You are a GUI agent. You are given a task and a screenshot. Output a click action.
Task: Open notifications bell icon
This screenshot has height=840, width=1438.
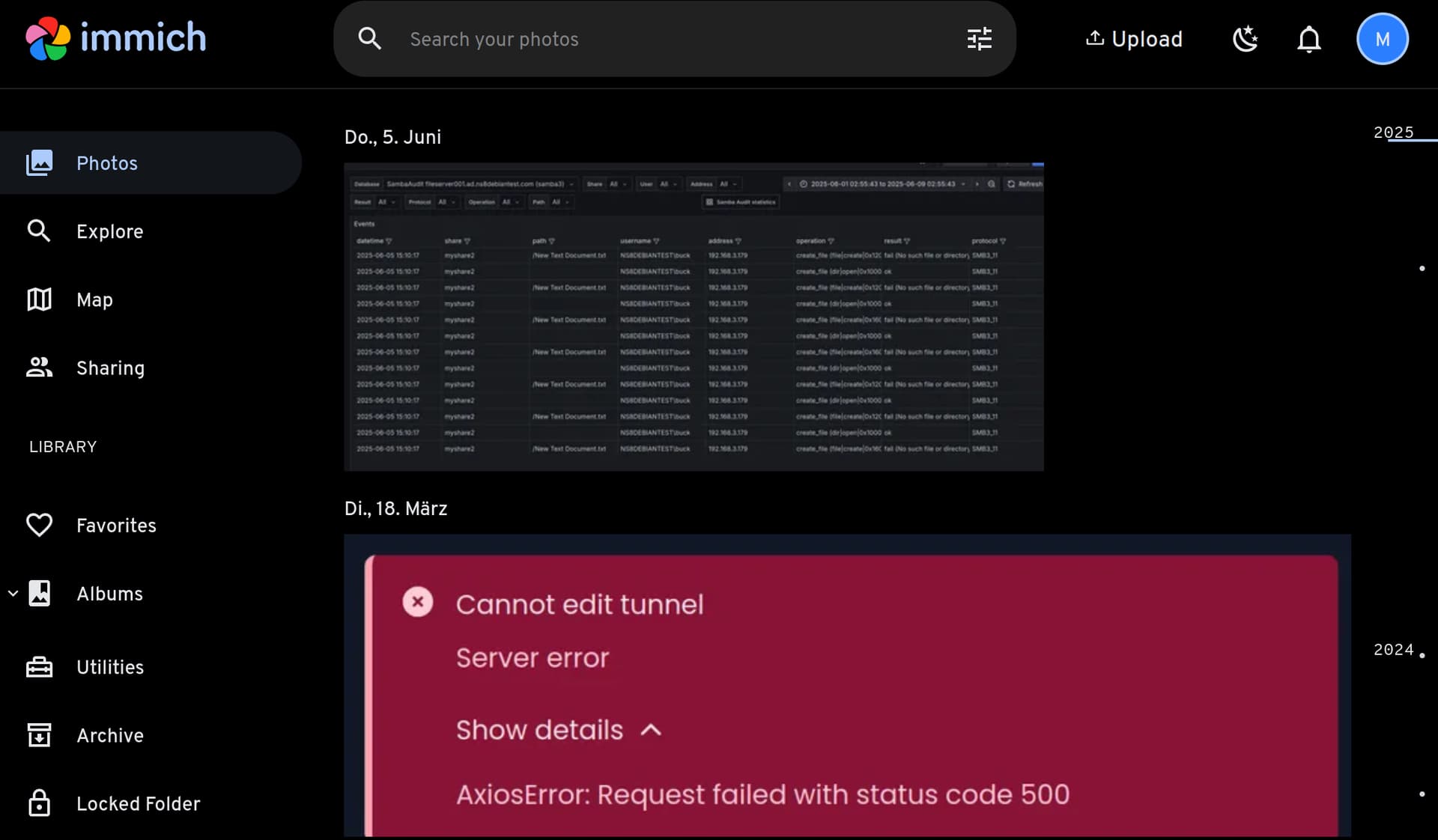pyautogui.click(x=1308, y=39)
